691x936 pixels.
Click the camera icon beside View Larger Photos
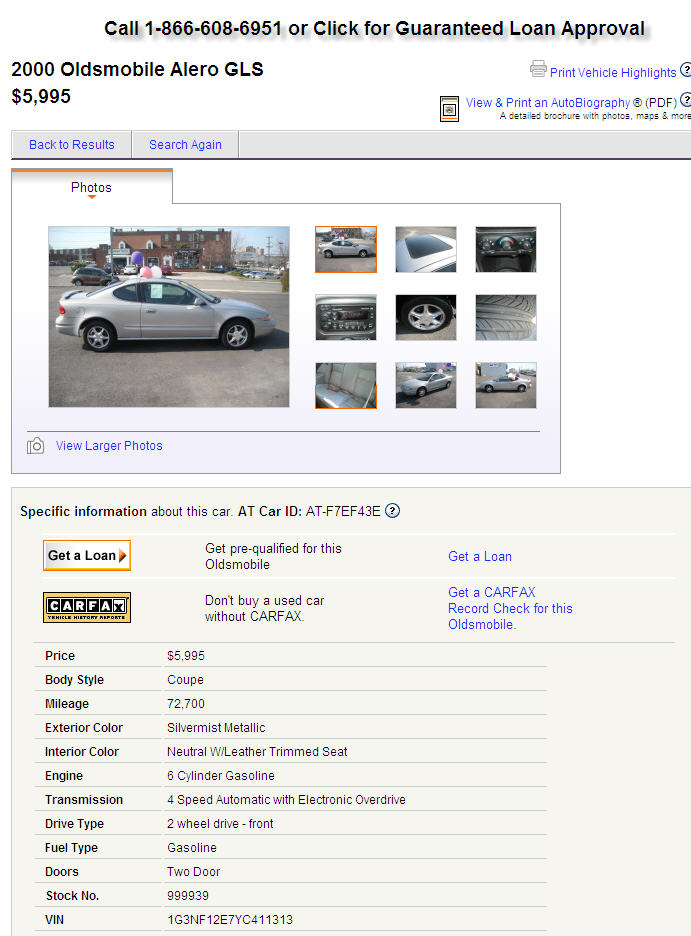coord(35,446)
